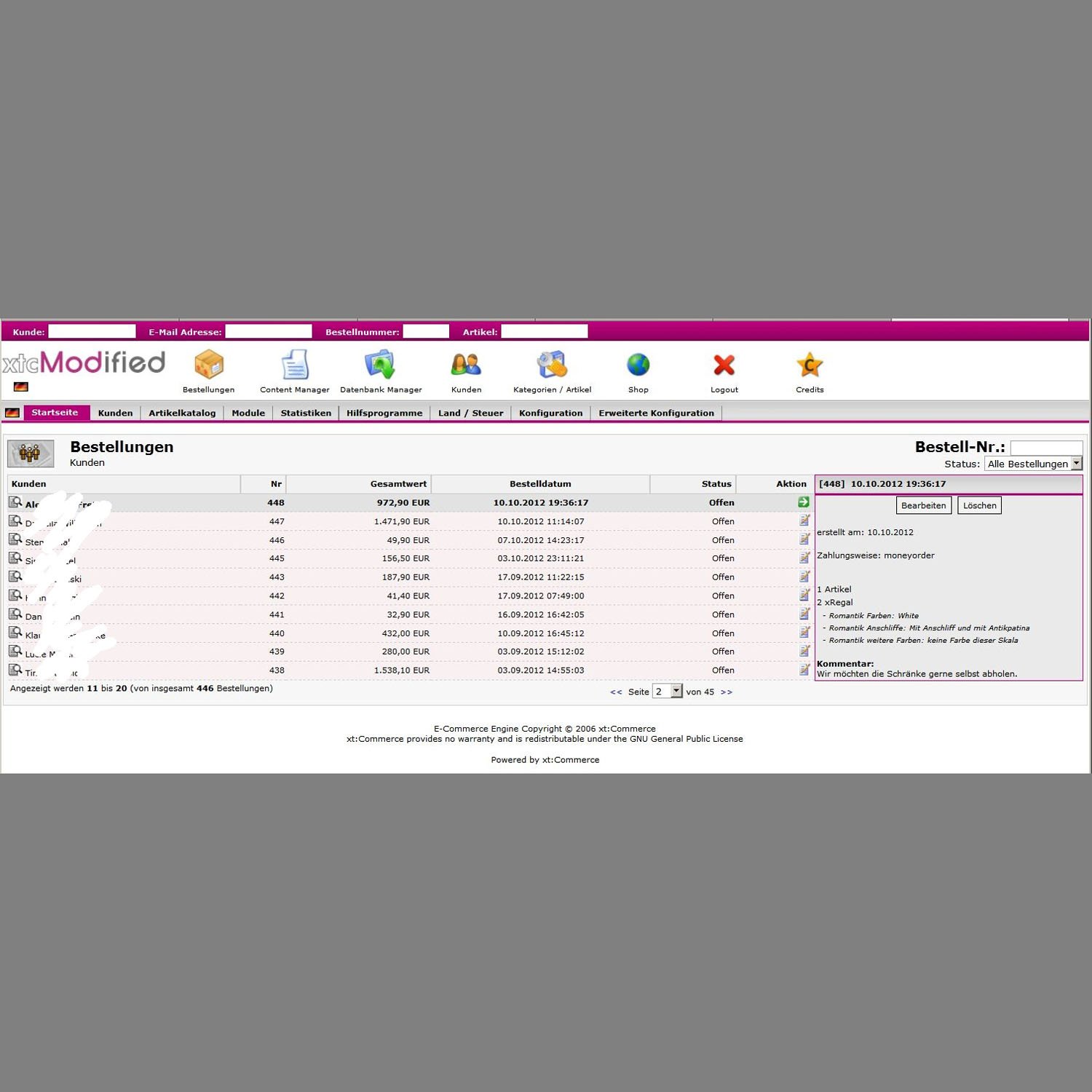This screenshot has width=1092, height=1092.
Task: Click the 156,50 EUR amount
Action: 405,558
